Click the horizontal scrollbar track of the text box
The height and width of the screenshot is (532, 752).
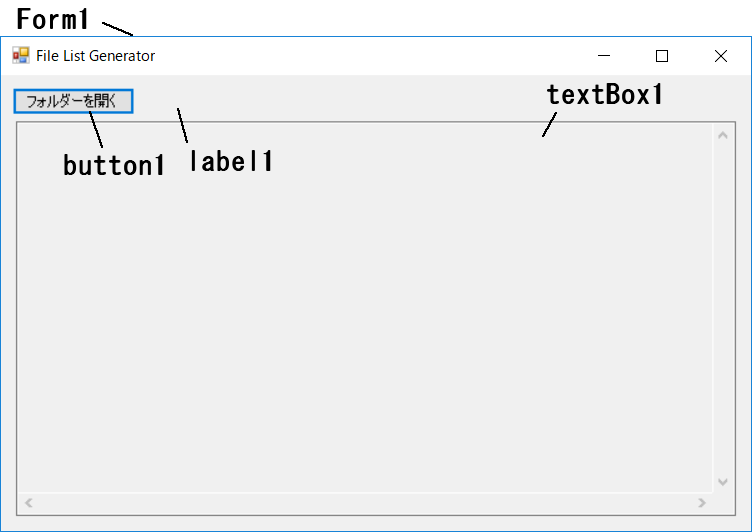(365, 503)
